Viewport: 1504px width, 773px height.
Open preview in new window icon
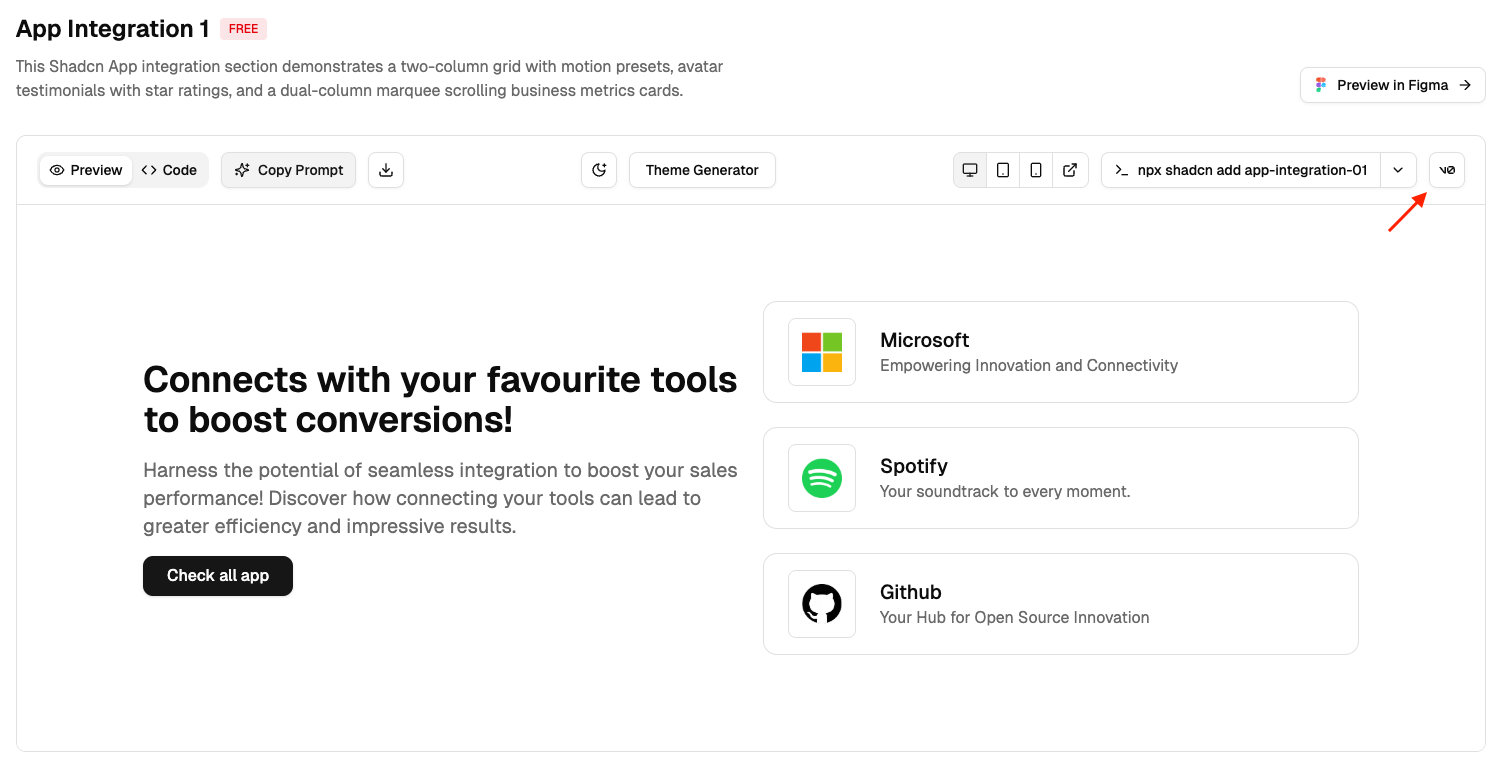click(1070, 170)
